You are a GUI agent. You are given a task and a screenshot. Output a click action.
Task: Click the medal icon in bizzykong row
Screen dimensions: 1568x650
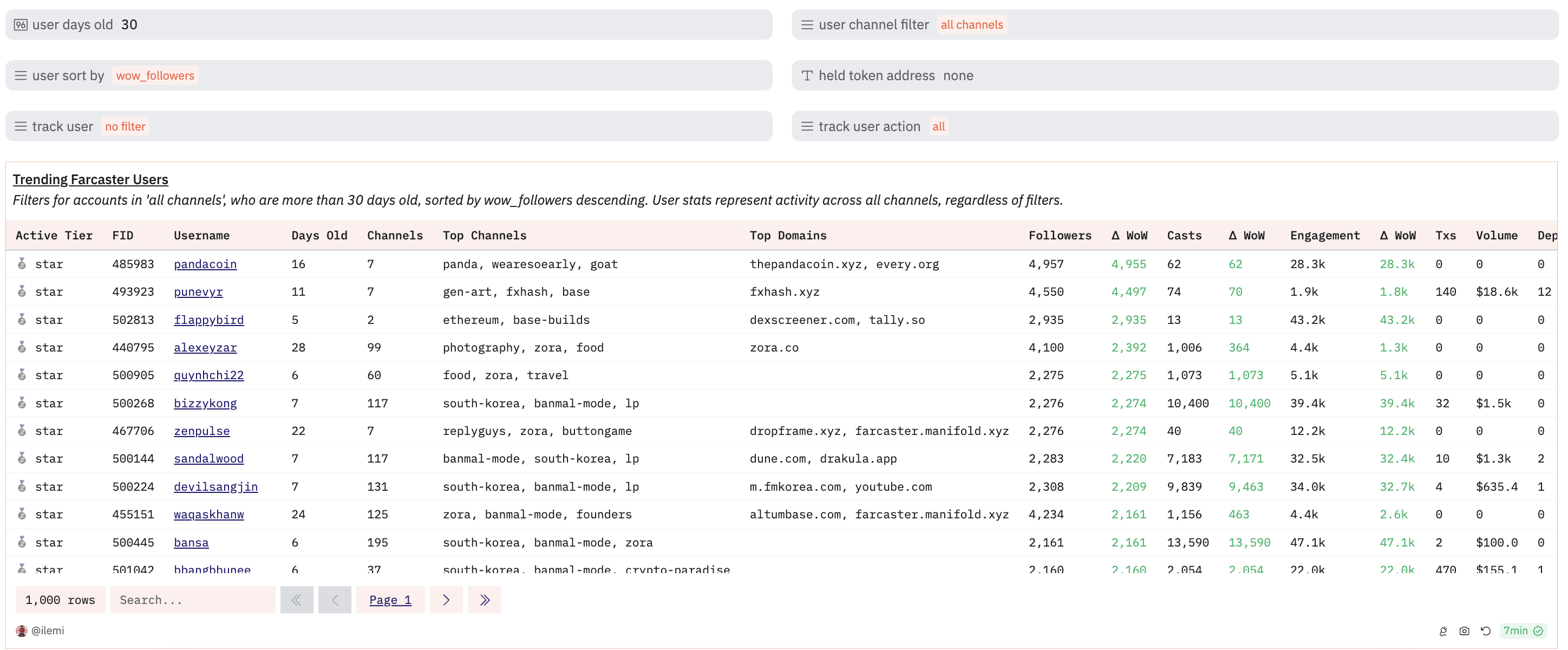[x=22, y=402]
